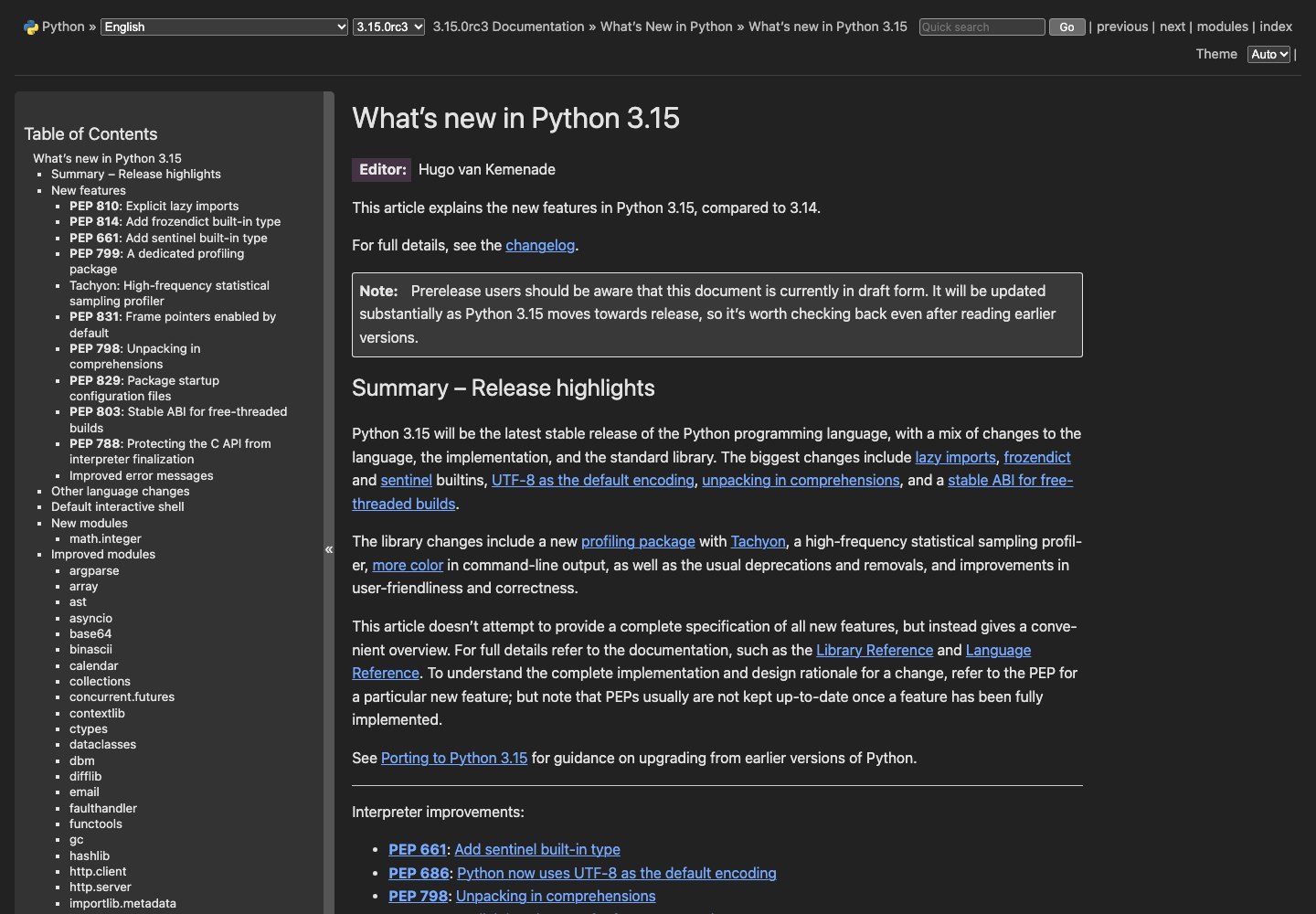Image resolution: width=1316 pixels, height=914 pixels.
Task: Click the Python logo icon
Action: point(31,27)
